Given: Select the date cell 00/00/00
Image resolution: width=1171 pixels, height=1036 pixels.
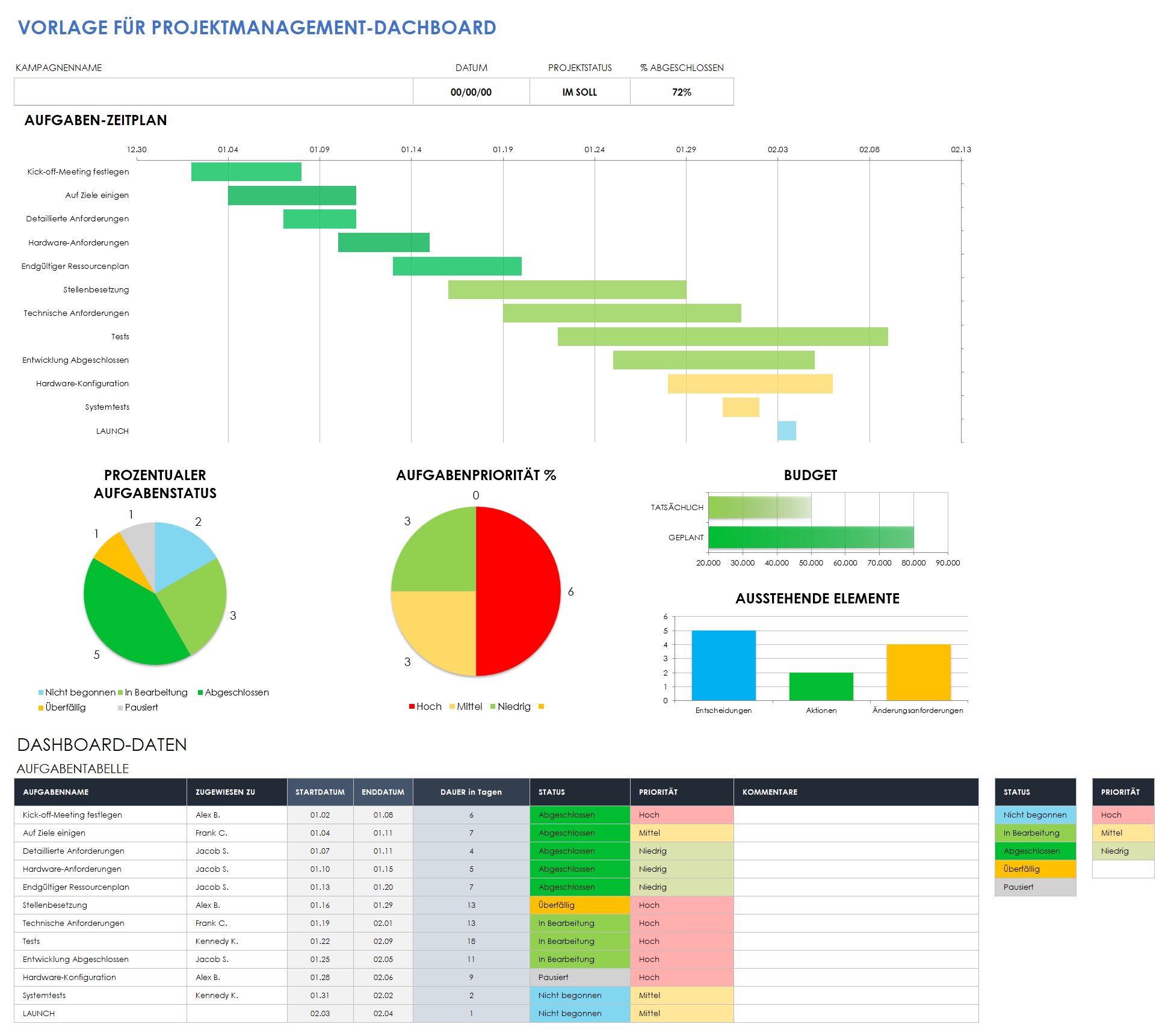Looking at the screenshot, I should click(x=471, y=92).
